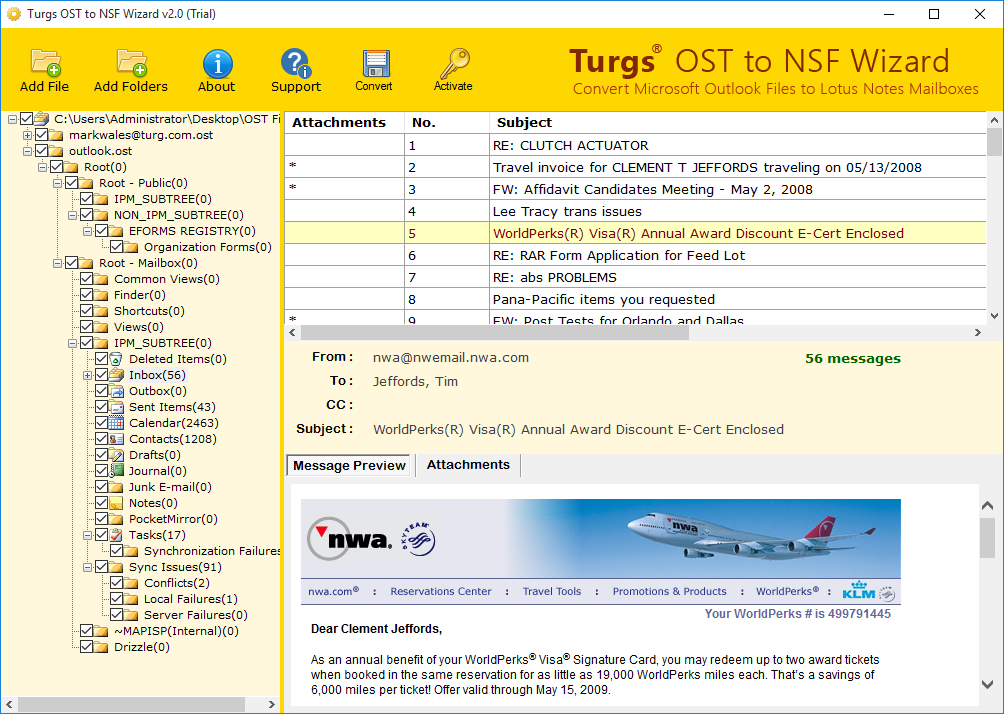Click the Conflicts folder icon
The height and width of the screenshot is (714, 1004).
[x=131, y=583]
